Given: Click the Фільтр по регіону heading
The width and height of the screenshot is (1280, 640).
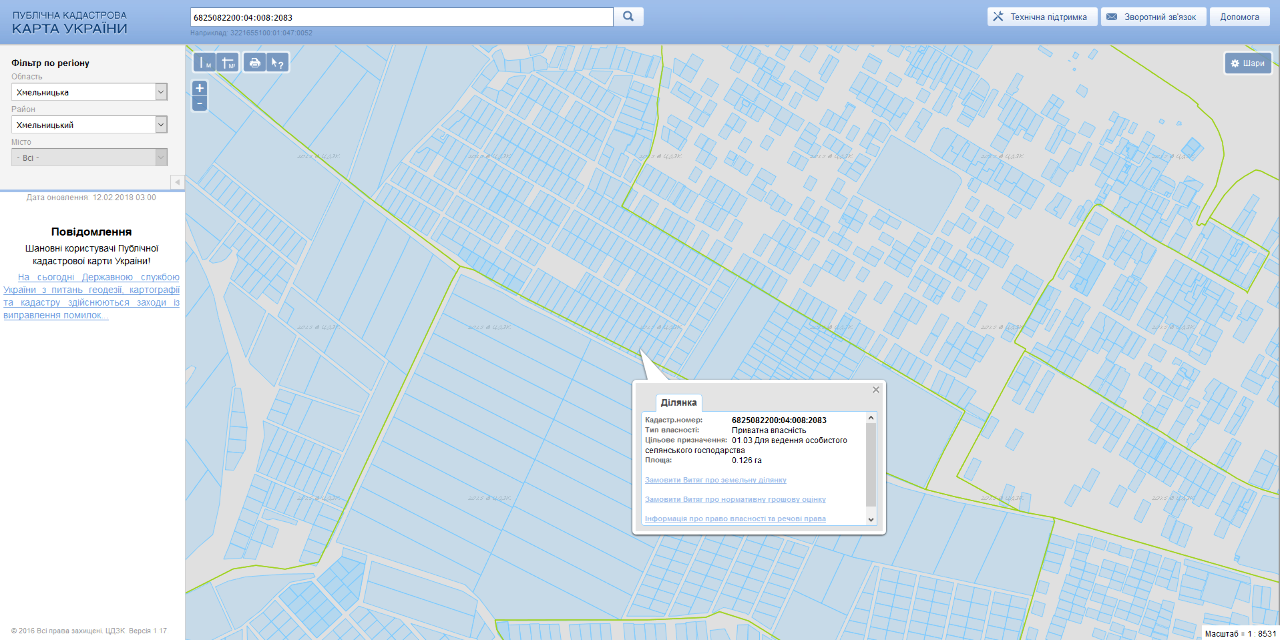Looking at the screenshot, I should click(50, 63).
